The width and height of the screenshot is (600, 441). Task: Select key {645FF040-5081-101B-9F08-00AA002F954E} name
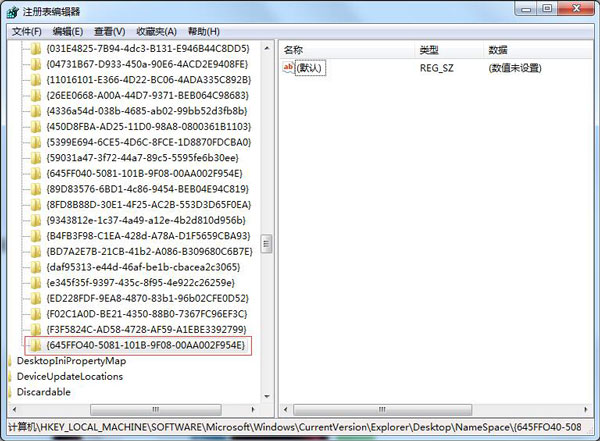point(144,173)
